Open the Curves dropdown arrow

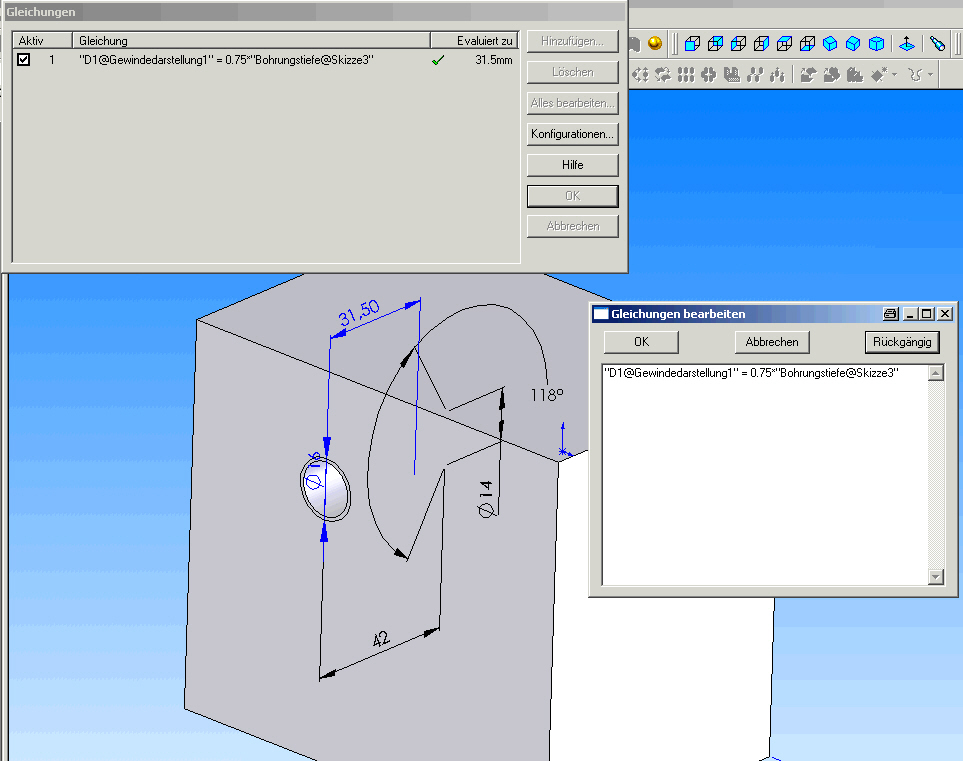930,75
